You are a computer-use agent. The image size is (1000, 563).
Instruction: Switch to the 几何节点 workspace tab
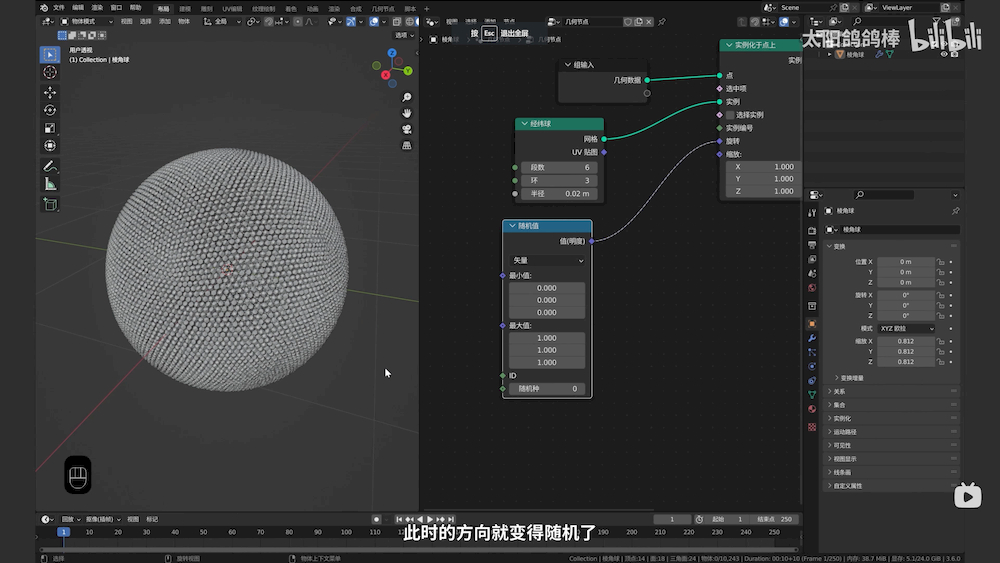(383, 9)
